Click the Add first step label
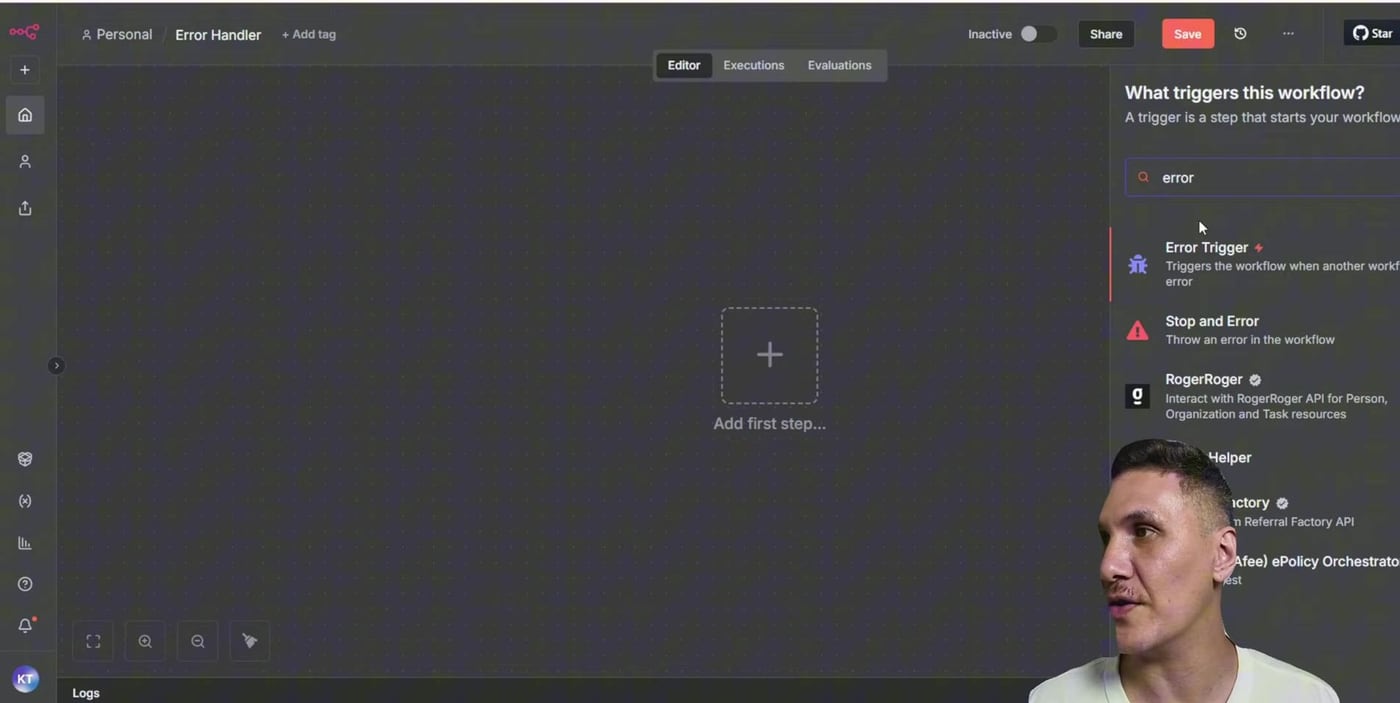This screenshot has height=703, width=1400. 769,424
